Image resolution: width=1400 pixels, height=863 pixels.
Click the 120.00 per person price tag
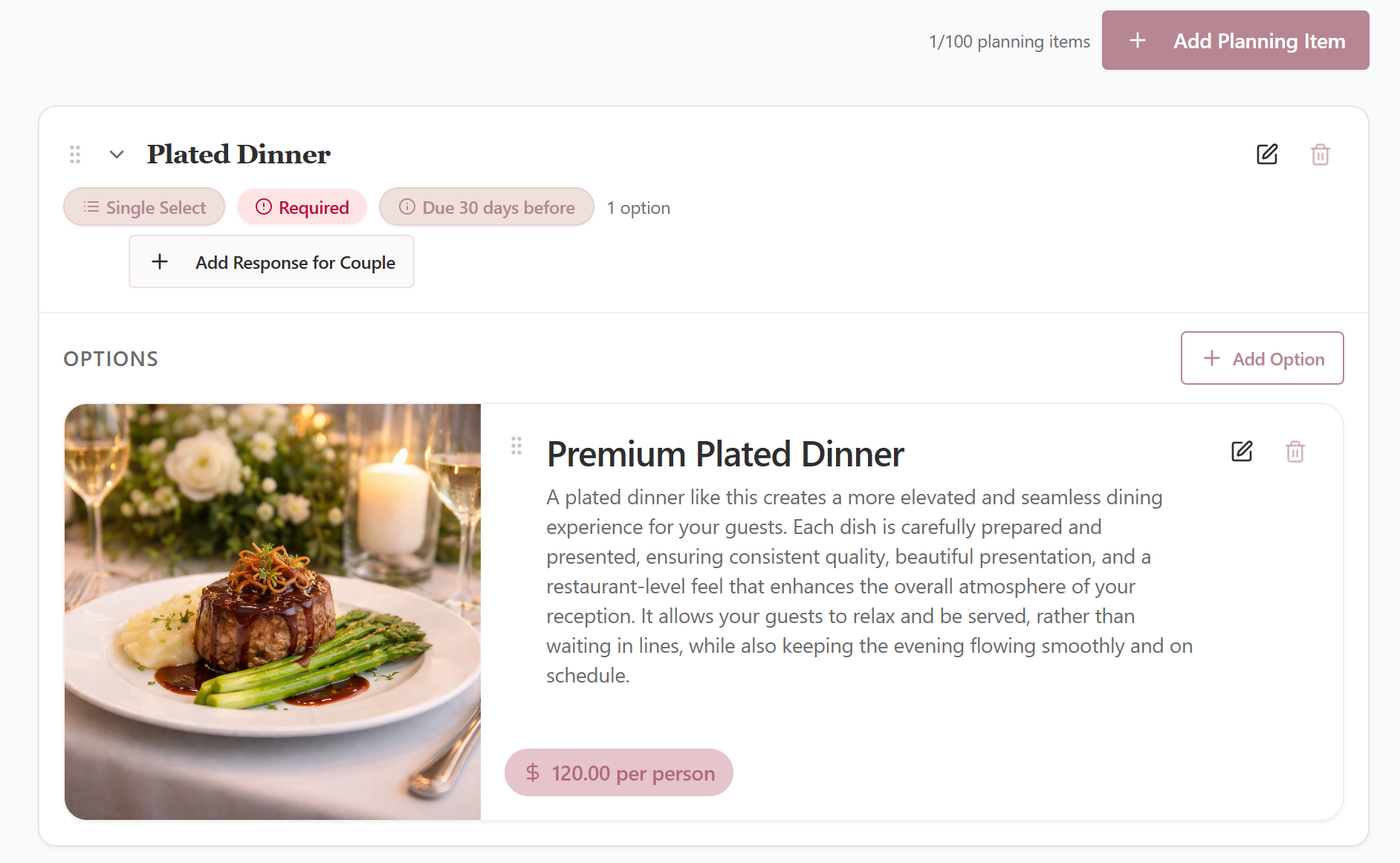point(618,772)
